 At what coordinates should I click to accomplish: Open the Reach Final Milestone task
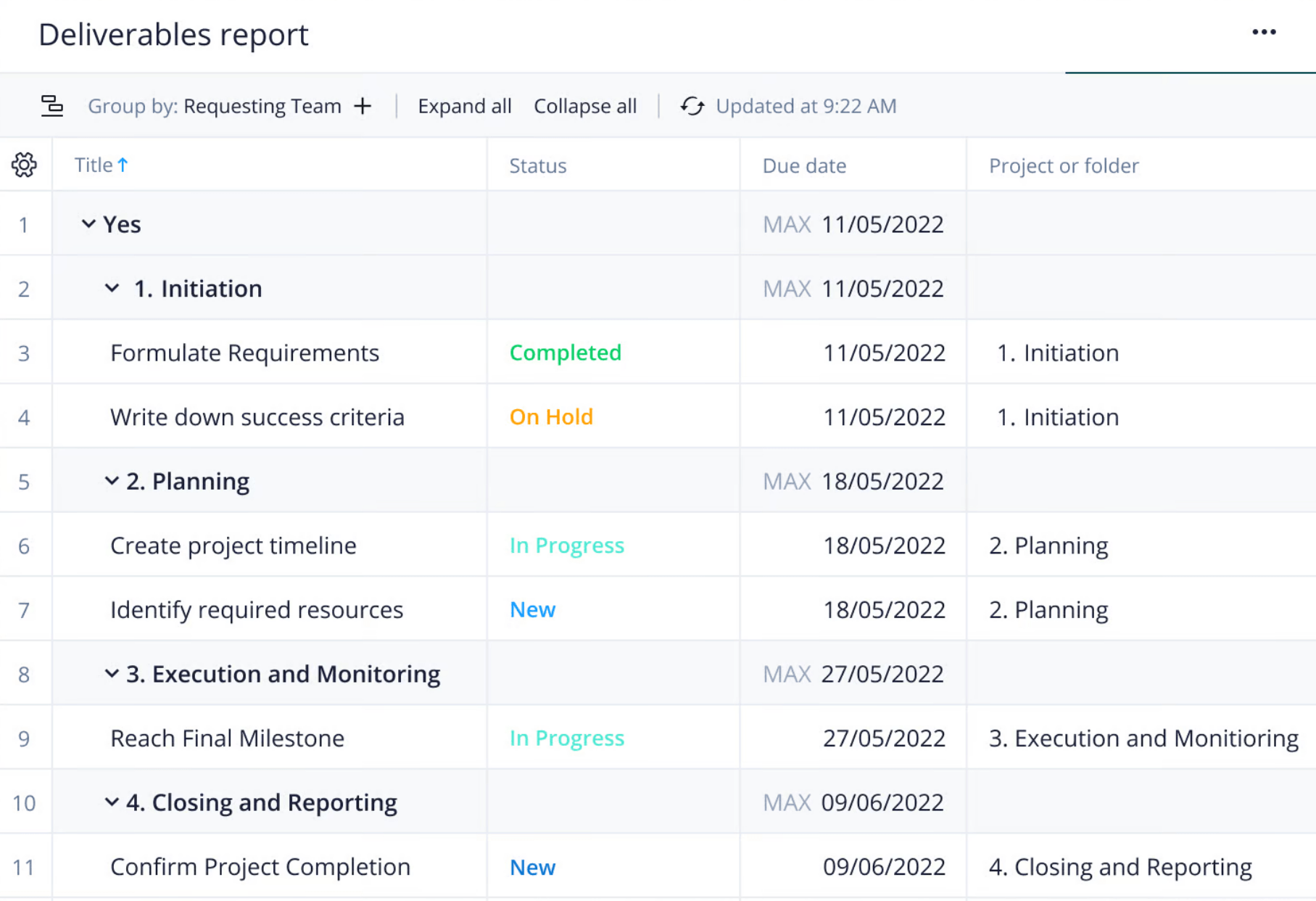227,739
